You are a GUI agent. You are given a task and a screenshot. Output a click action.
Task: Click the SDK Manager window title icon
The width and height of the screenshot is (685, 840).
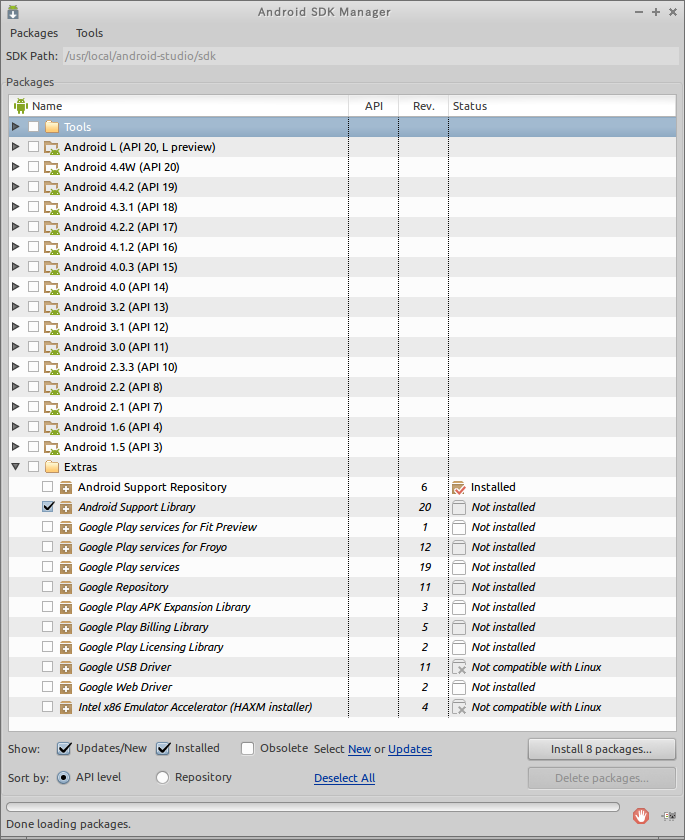13,12
